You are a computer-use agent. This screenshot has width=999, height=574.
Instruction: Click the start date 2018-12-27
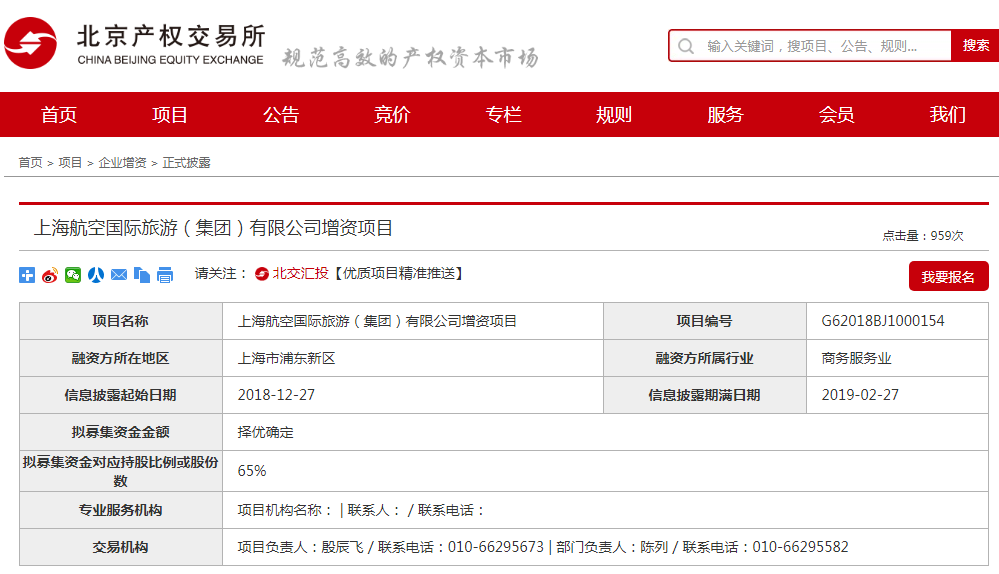click(x=276, y=395)
